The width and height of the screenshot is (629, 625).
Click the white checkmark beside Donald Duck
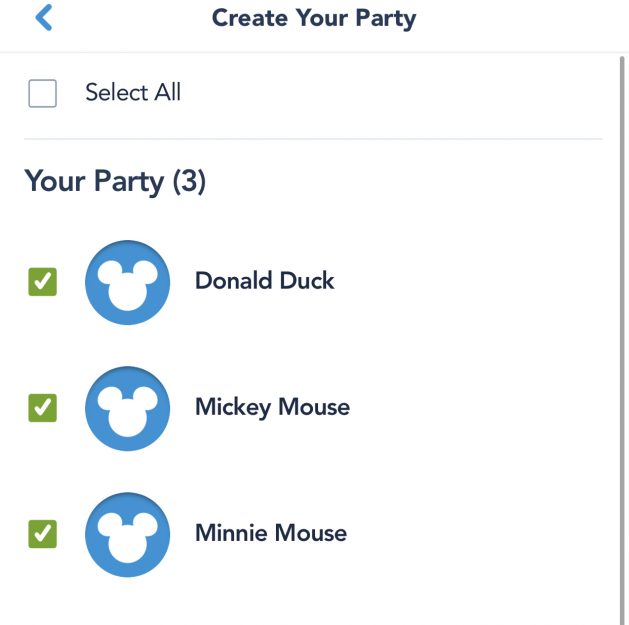click(x=43, y=281)
